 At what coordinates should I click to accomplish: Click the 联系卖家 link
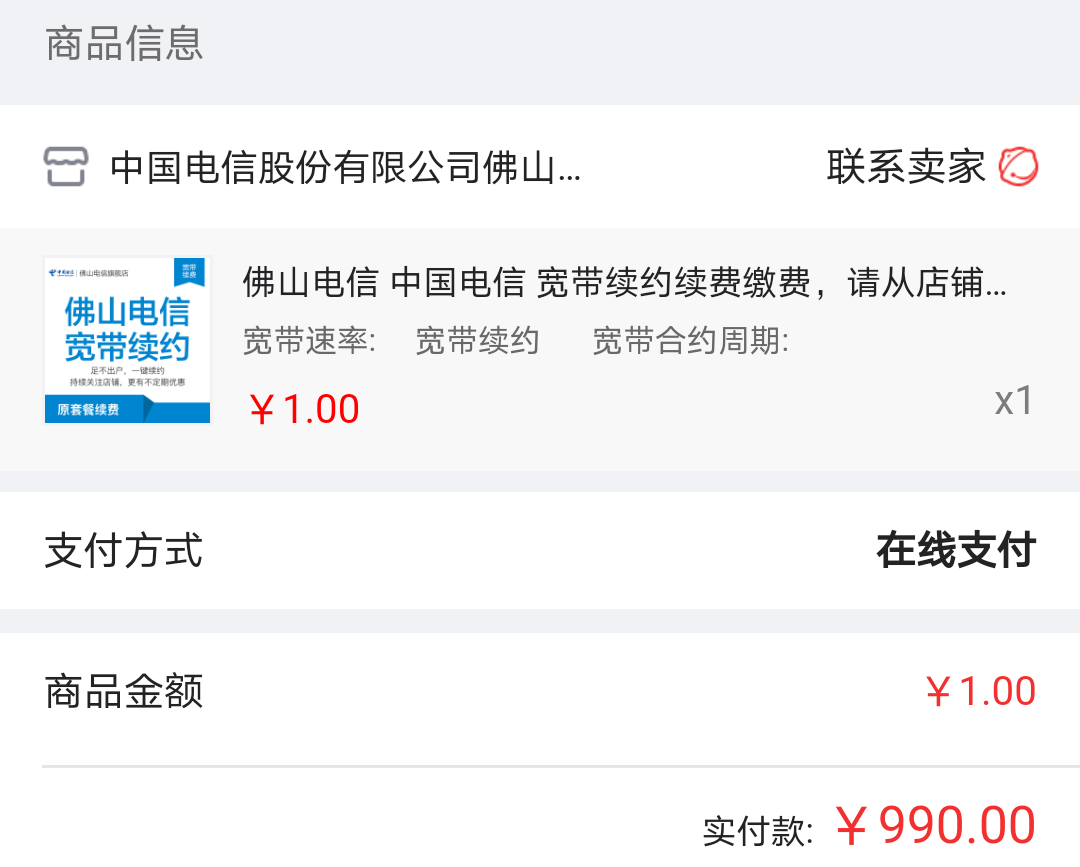[x=906, y=167]
